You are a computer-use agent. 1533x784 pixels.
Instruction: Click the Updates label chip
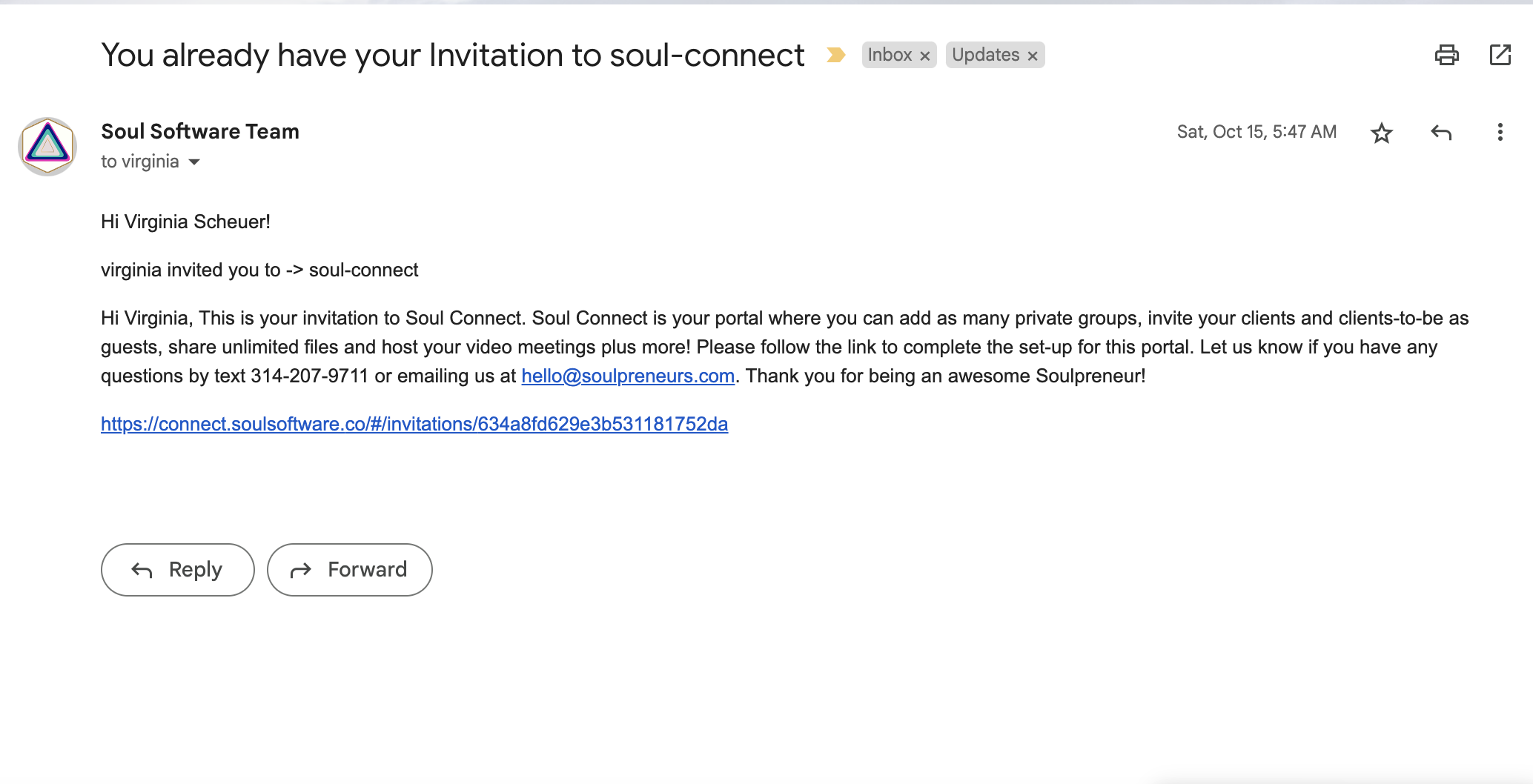[x=985, y=55]
